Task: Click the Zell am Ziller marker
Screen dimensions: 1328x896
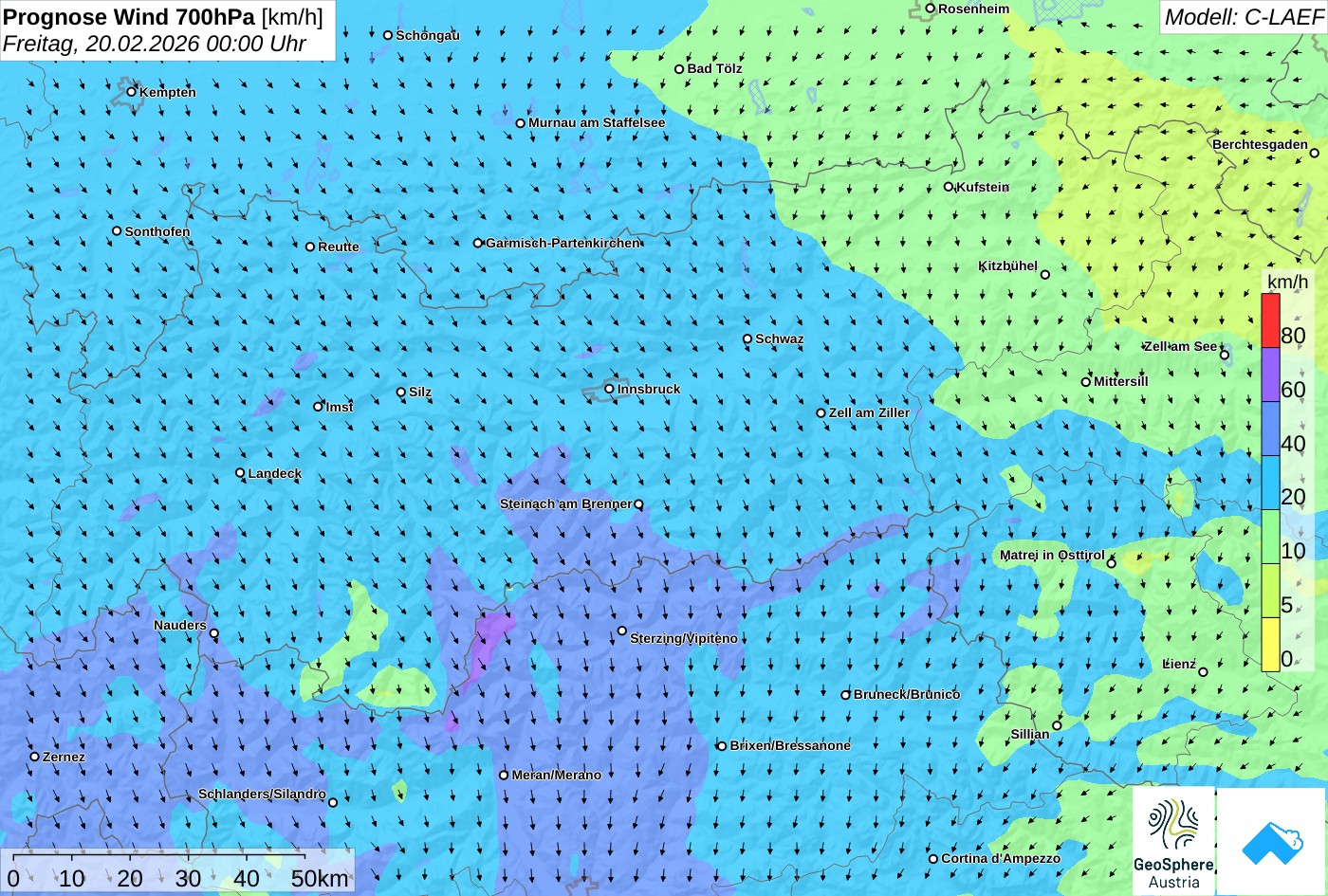Action: 821,413
